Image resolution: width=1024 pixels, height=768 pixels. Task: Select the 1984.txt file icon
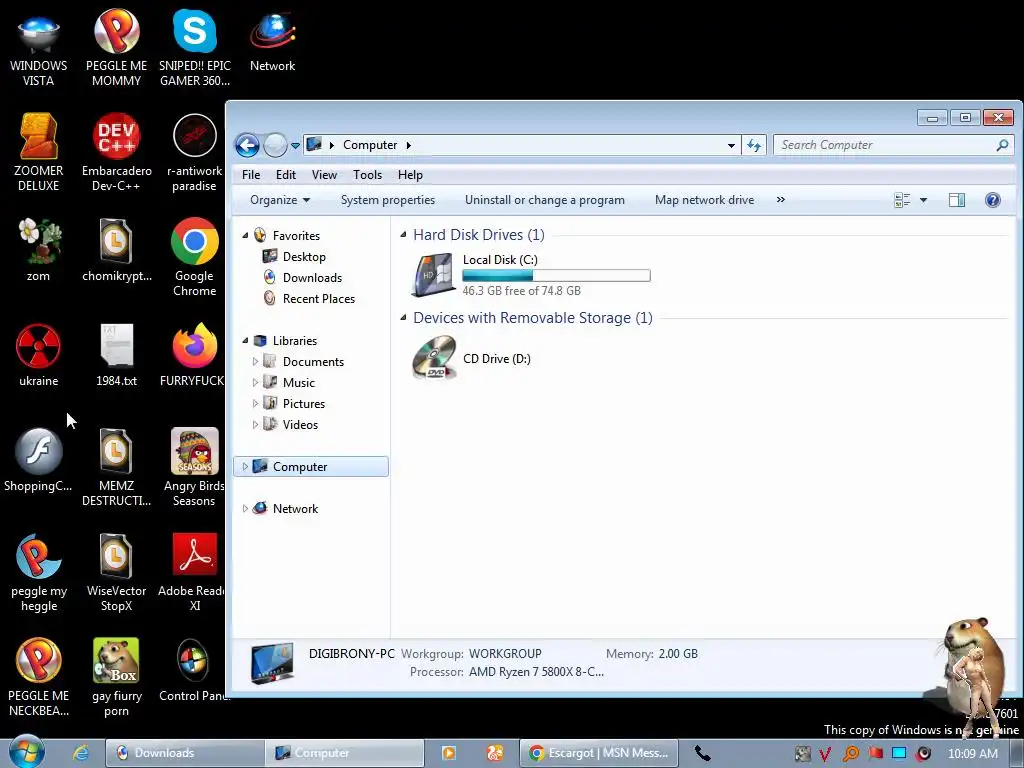click(x=116, y=355)
